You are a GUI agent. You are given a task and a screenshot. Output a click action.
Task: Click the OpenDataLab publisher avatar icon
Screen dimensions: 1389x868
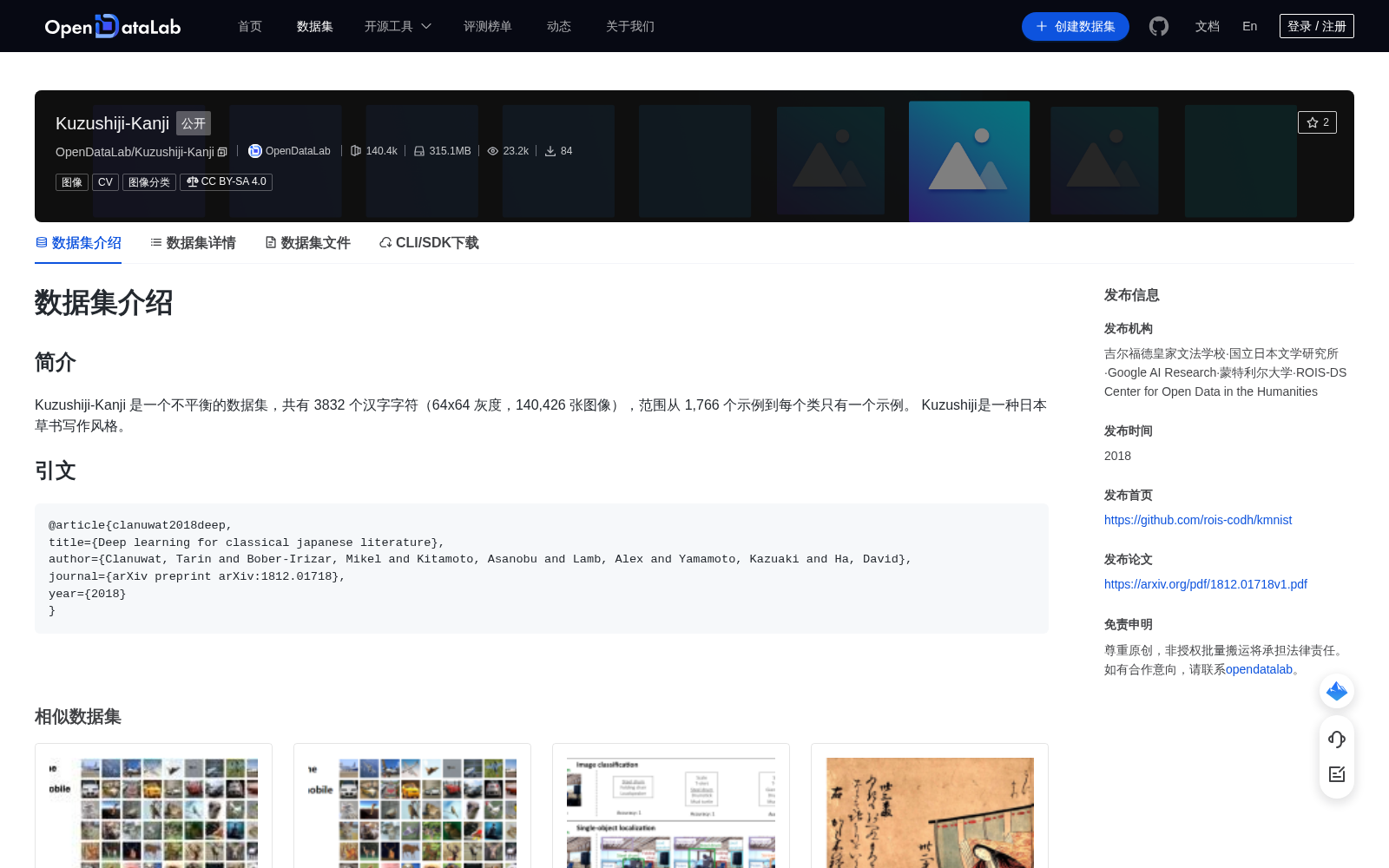(x=255, y=151)
